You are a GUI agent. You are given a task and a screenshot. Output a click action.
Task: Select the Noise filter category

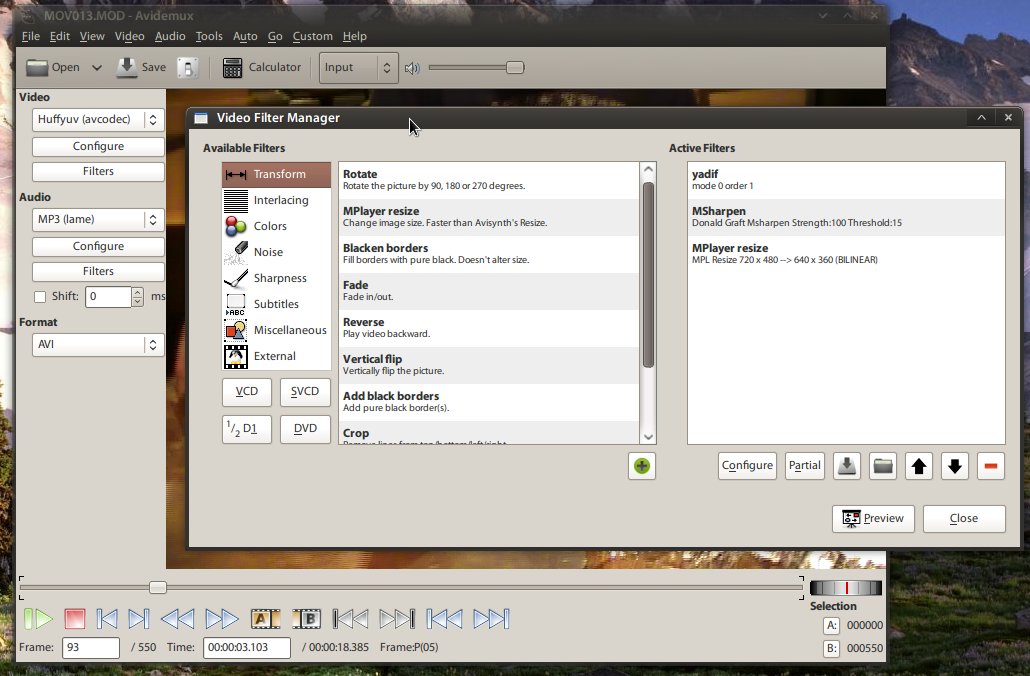tap(277, 252)
